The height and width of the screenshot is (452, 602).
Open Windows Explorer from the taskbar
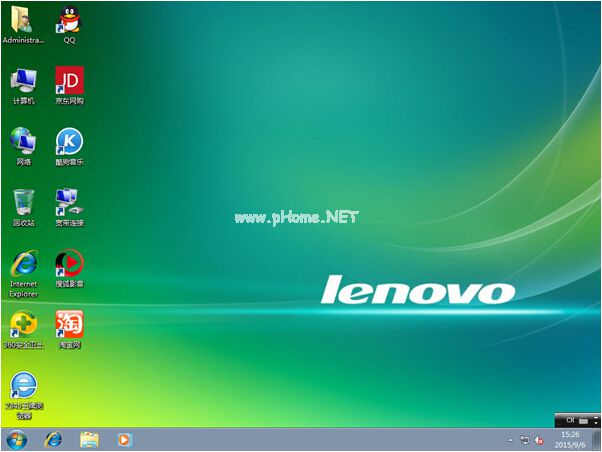click(89, 440)
